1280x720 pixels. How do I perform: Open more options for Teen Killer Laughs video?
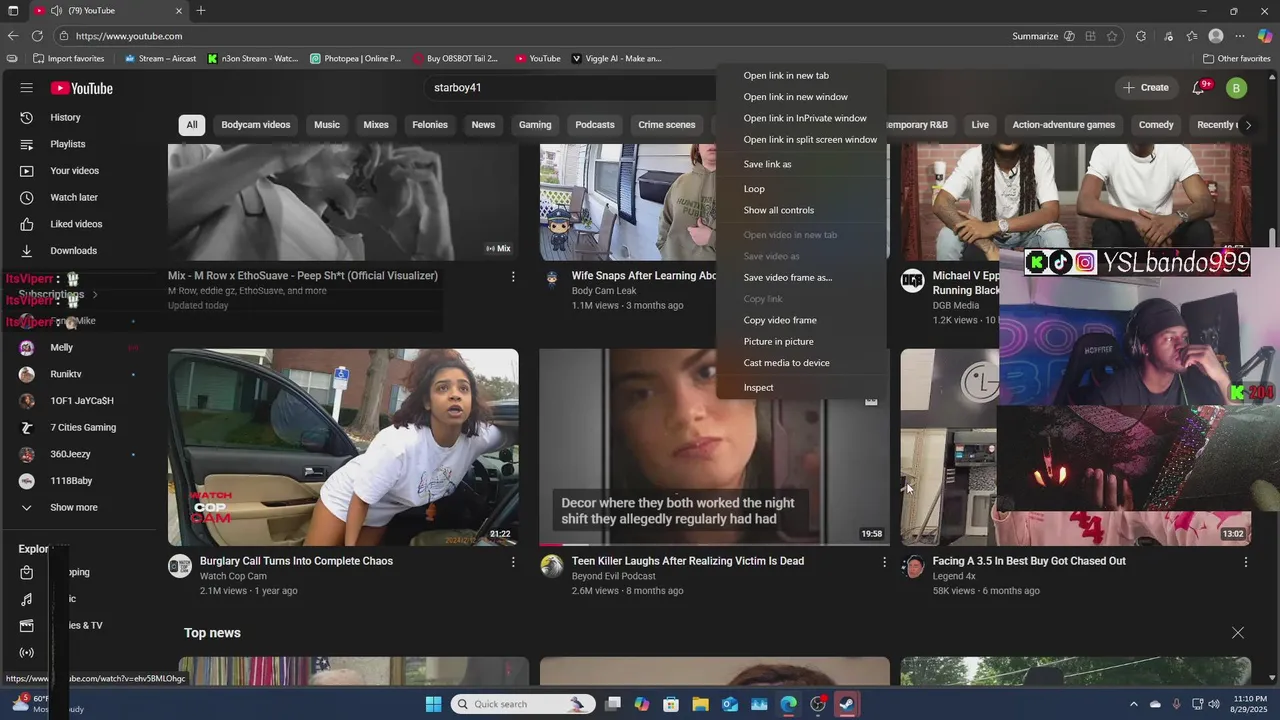pyautogui.click(x=884, y=562)
